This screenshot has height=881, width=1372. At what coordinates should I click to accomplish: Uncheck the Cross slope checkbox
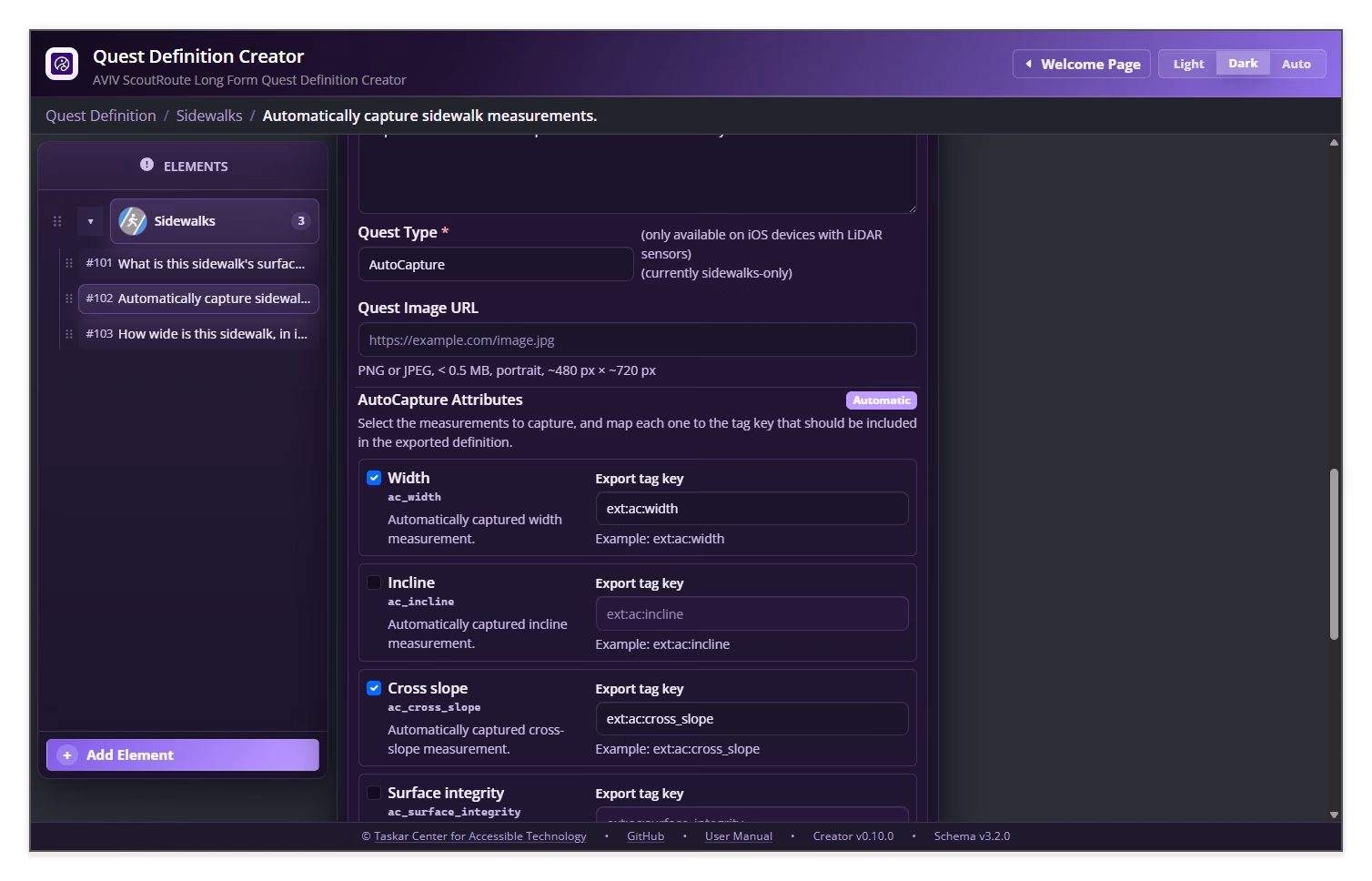pos(374,688)
